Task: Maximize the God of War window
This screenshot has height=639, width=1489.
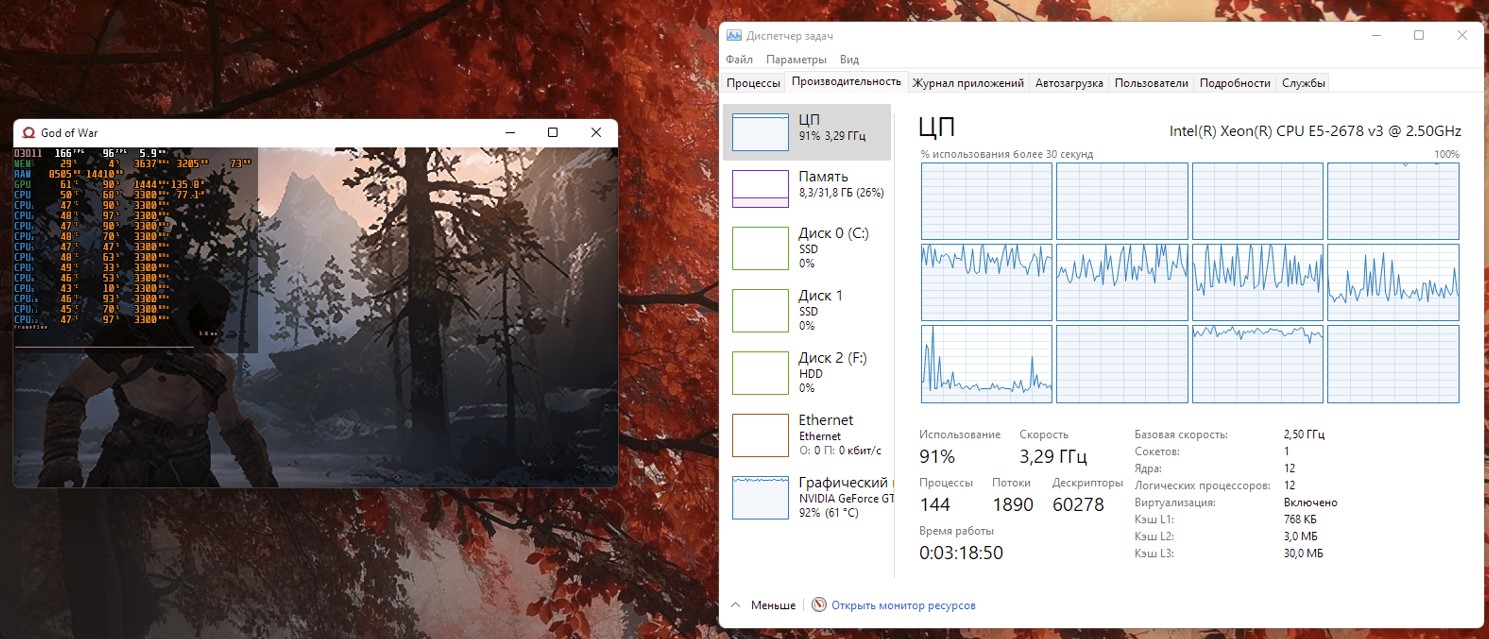Action: point(553,132)
